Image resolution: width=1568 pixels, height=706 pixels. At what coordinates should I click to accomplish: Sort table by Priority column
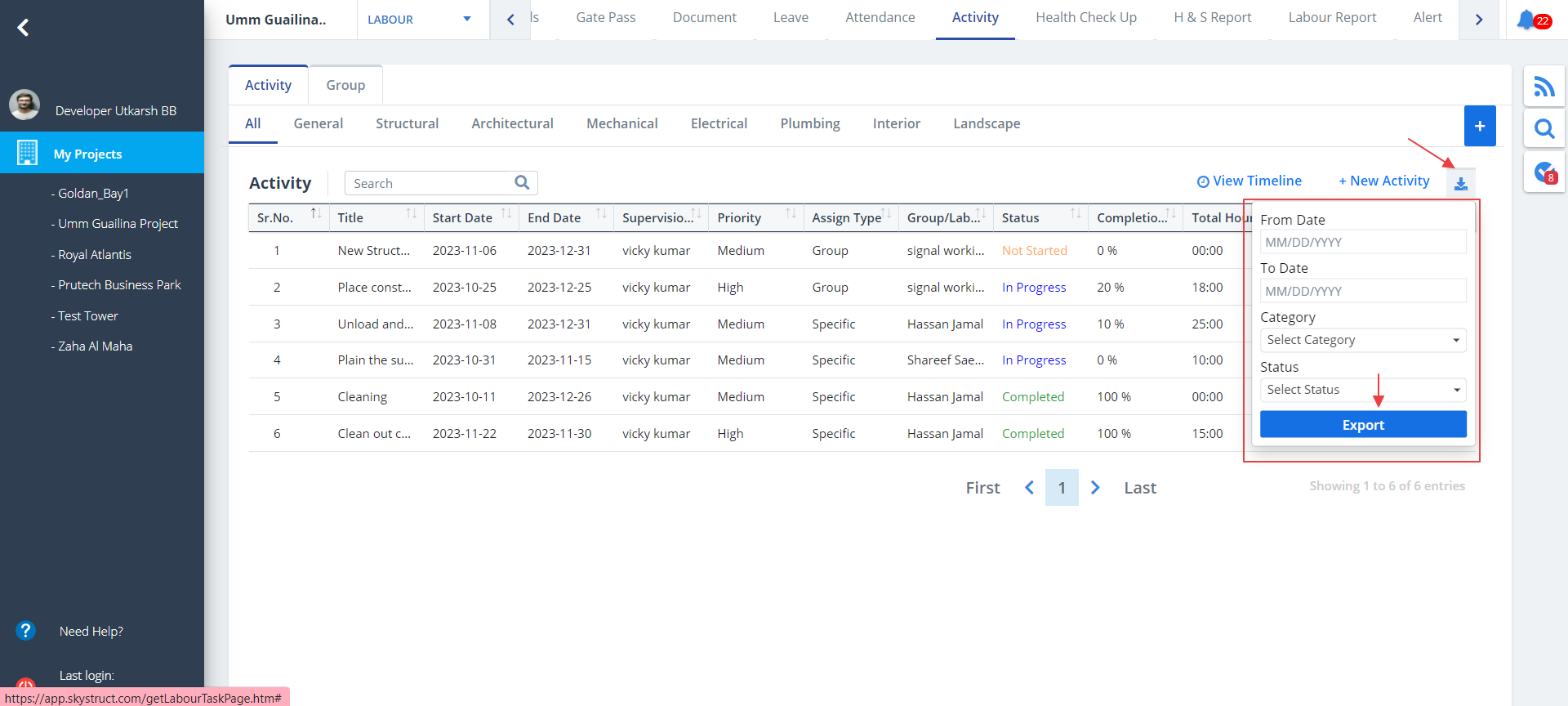pyautogui.click(x=791, y=214)
